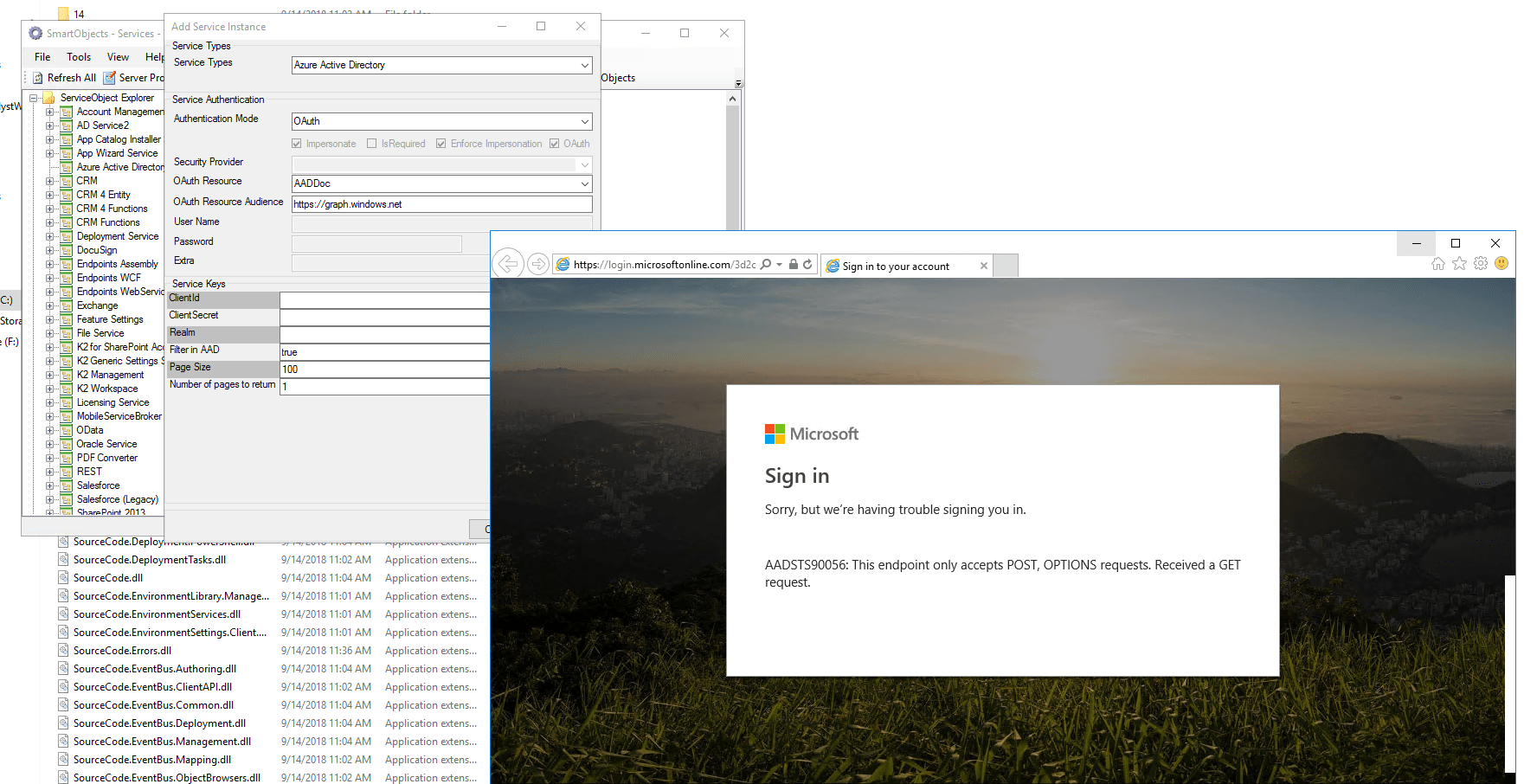The height and width of the screenshot is (784, 1524).
Task: Toggle the IsRequired checkbox
Action: click(372, 144)
